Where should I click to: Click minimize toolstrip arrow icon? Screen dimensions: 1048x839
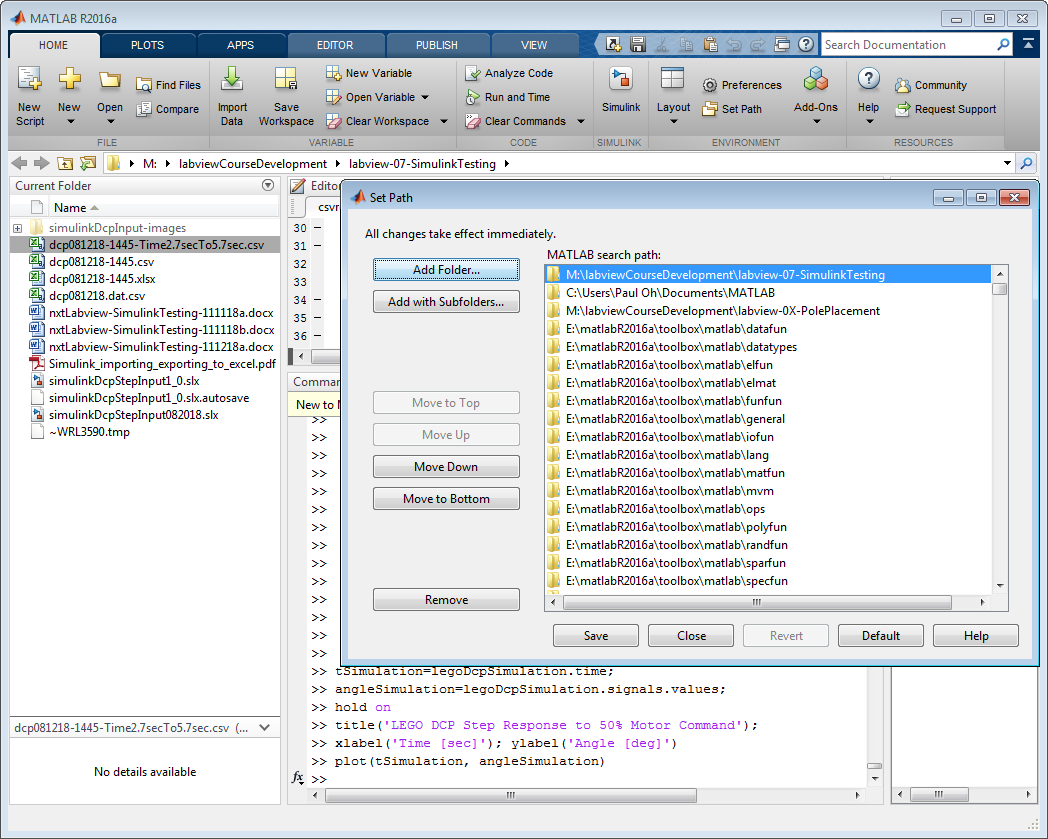[1029, 45]
